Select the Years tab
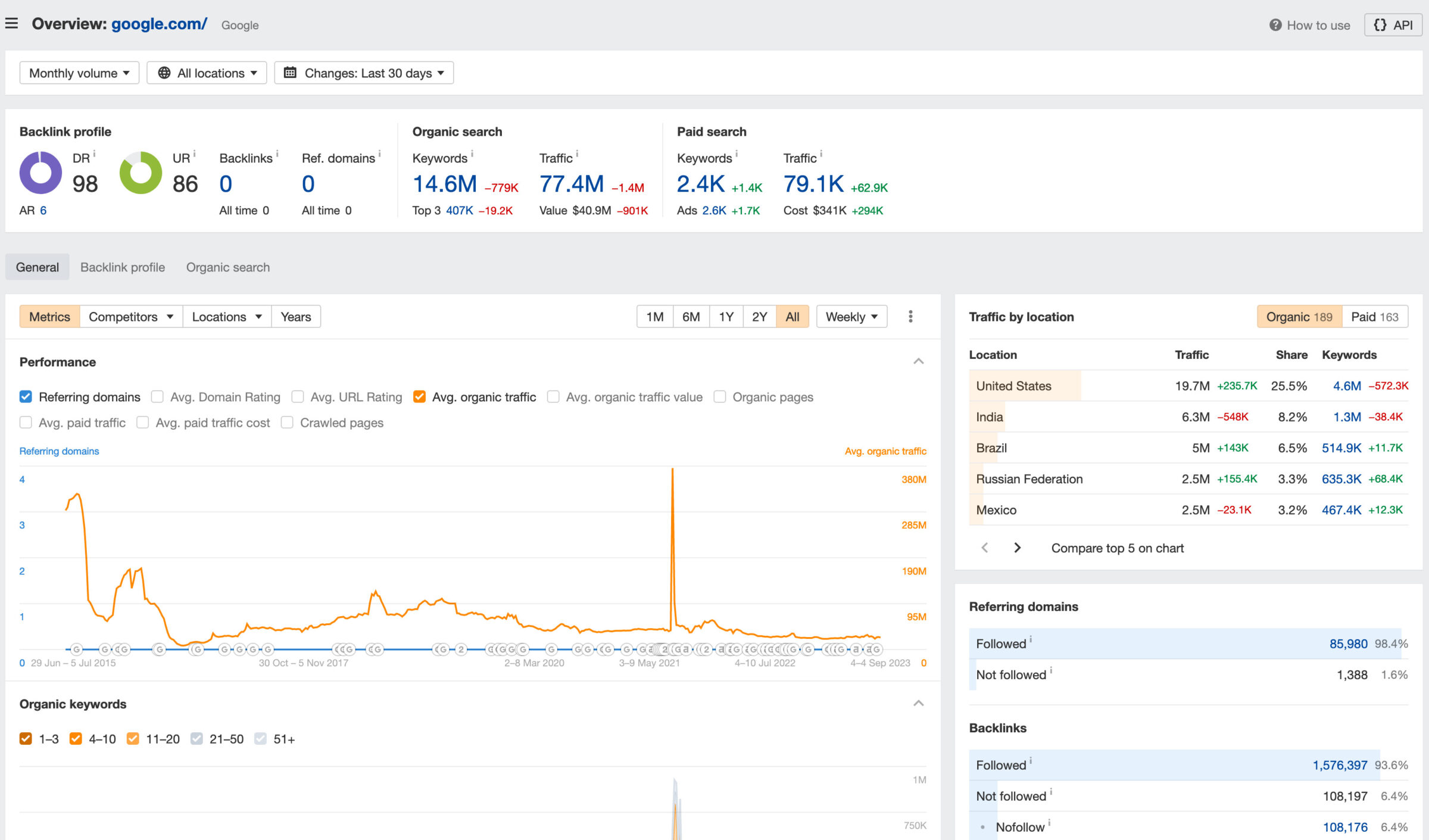This screenshot has height=840, width=1429. [296, 316]
